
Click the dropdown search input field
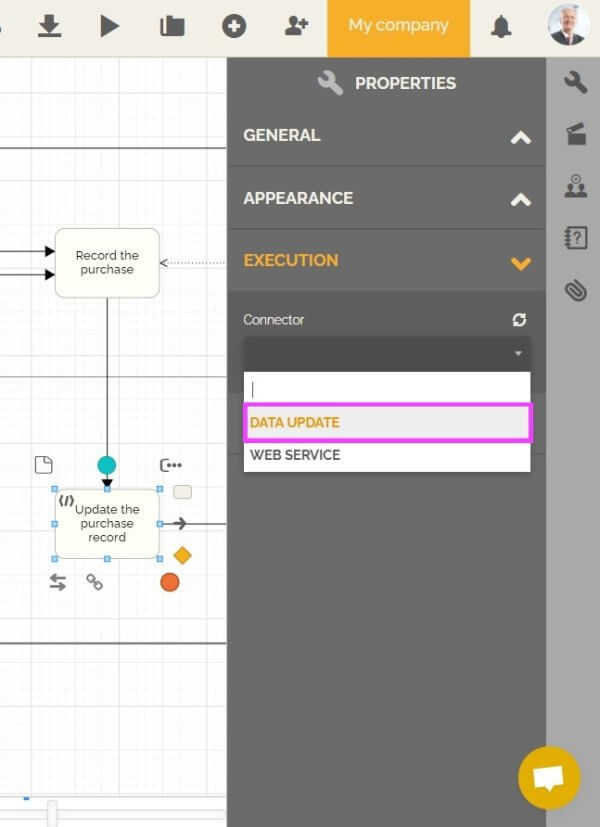tap(387, 389)
